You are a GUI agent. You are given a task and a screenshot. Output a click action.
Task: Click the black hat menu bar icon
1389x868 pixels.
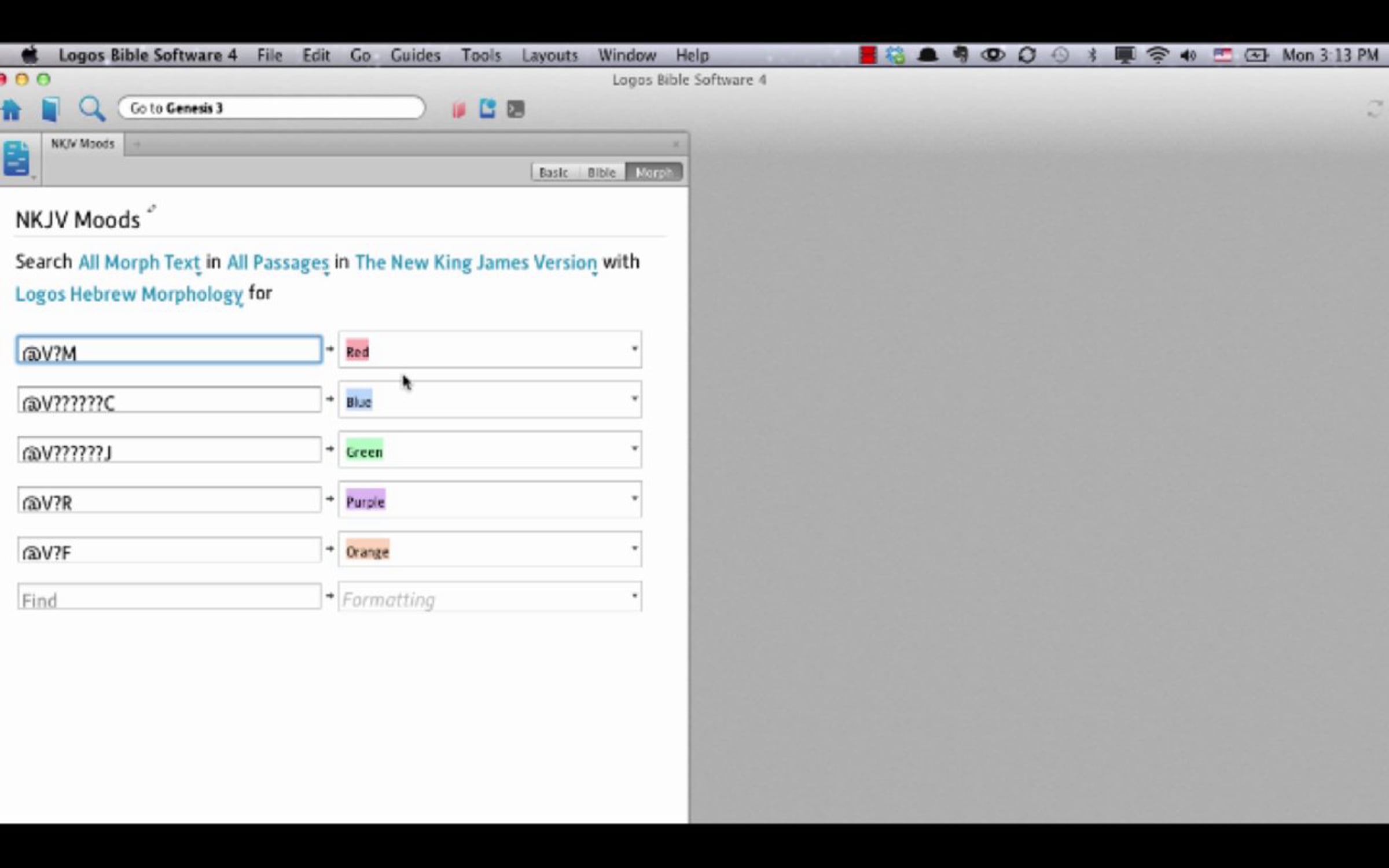click(928, 56)
